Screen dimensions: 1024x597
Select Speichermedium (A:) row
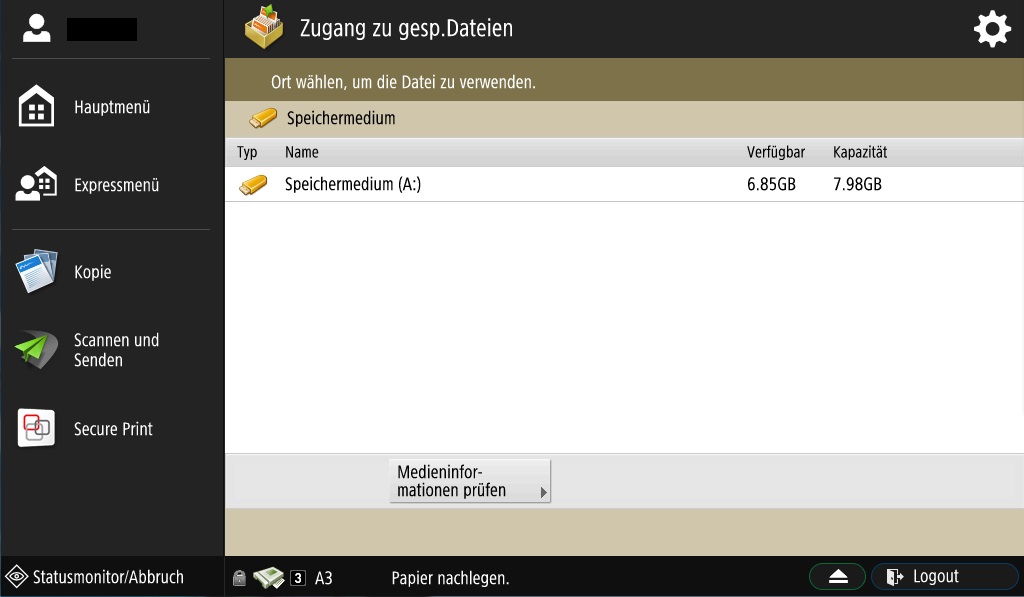[624, 184]
